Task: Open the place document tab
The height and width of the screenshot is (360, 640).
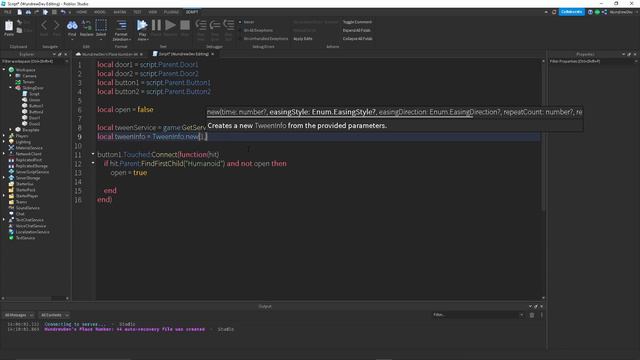Action: (x=109, y=54)
